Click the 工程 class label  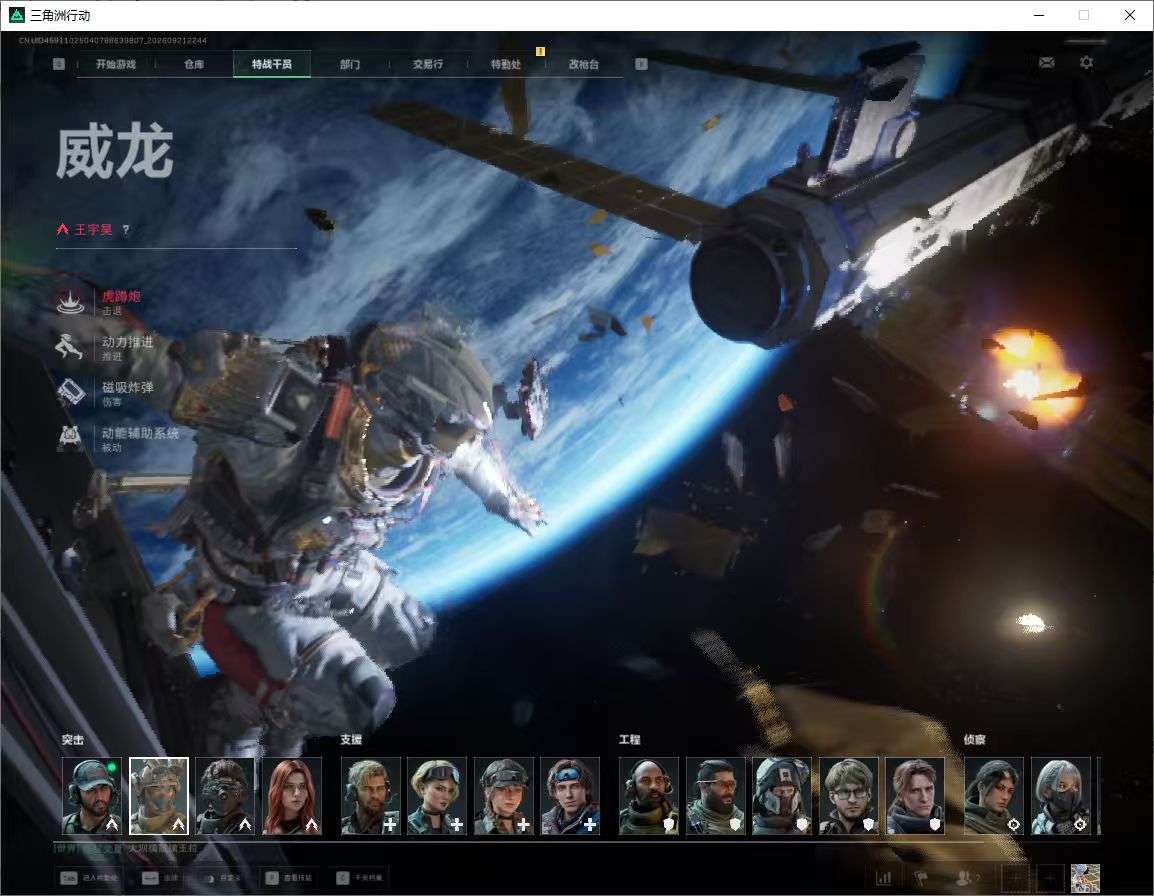coord(629,740)
